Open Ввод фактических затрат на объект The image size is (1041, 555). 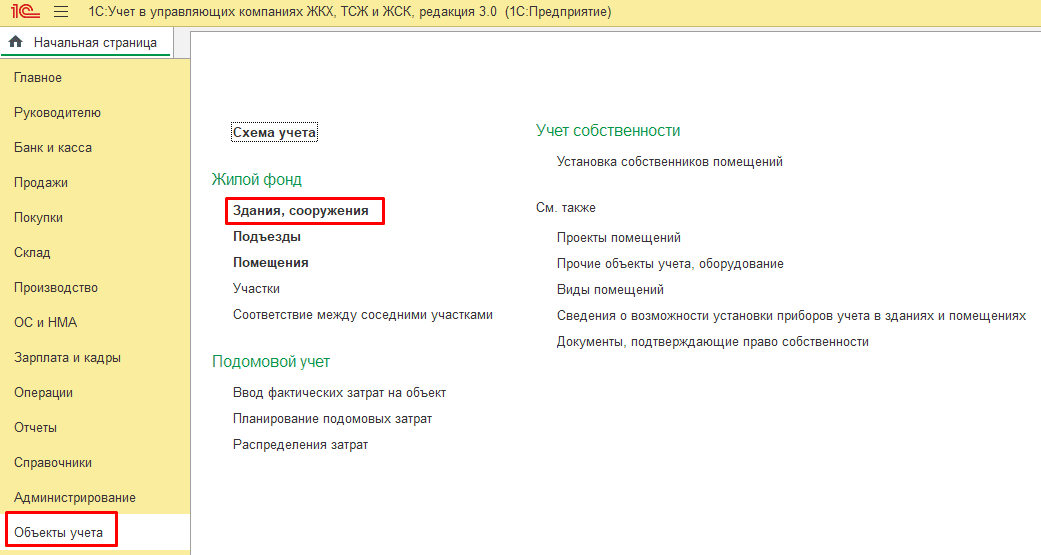pyautogui.click(x=339, y=393)
